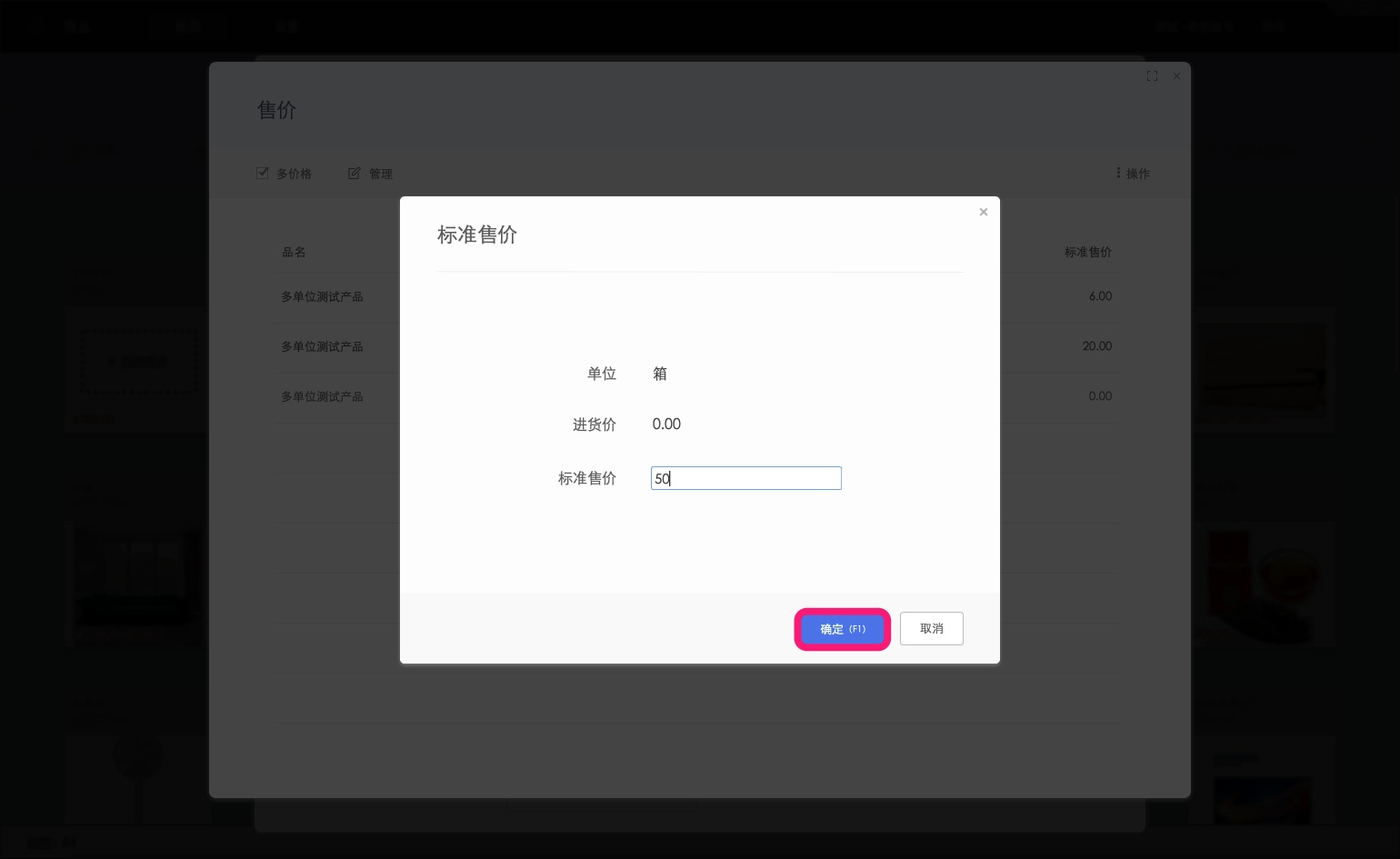Close the 标准售价 dialog
Image resolution: width=1400 pixels, height=859 pixels.
pos(984,212)
